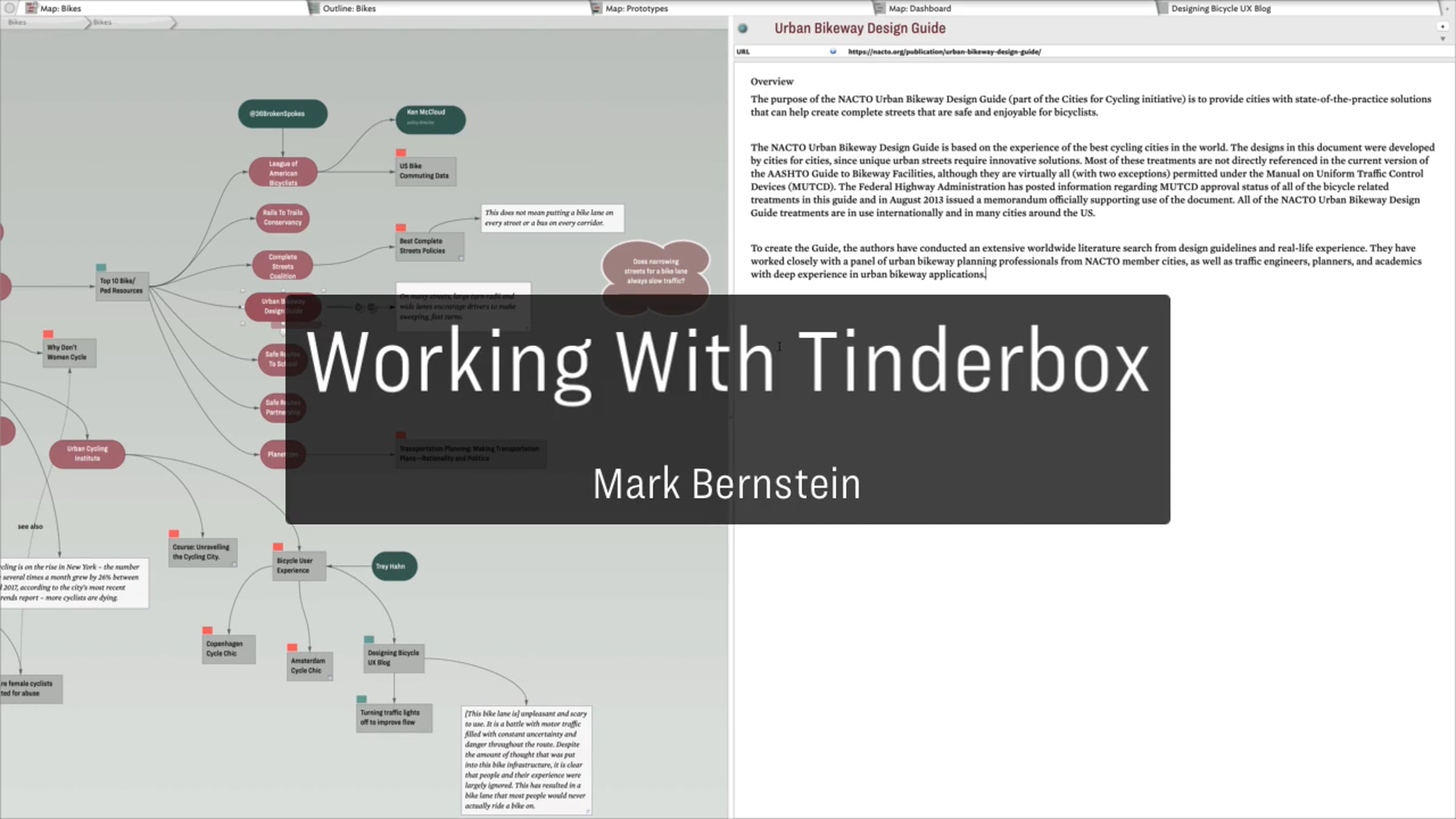Viewport: 1456px width, 819px height.
Task: Open the URL with the blue globe icon
Action: [833, 52]
